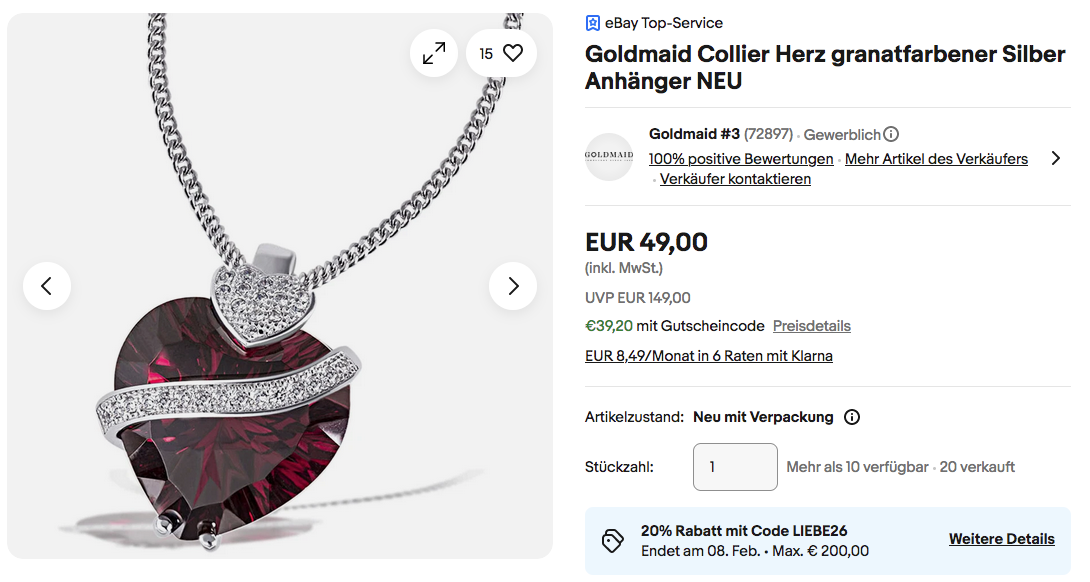Click the Stückzahl quantity field
Image resolution: width=1090 pixels, height=582 pixels.
735,467
